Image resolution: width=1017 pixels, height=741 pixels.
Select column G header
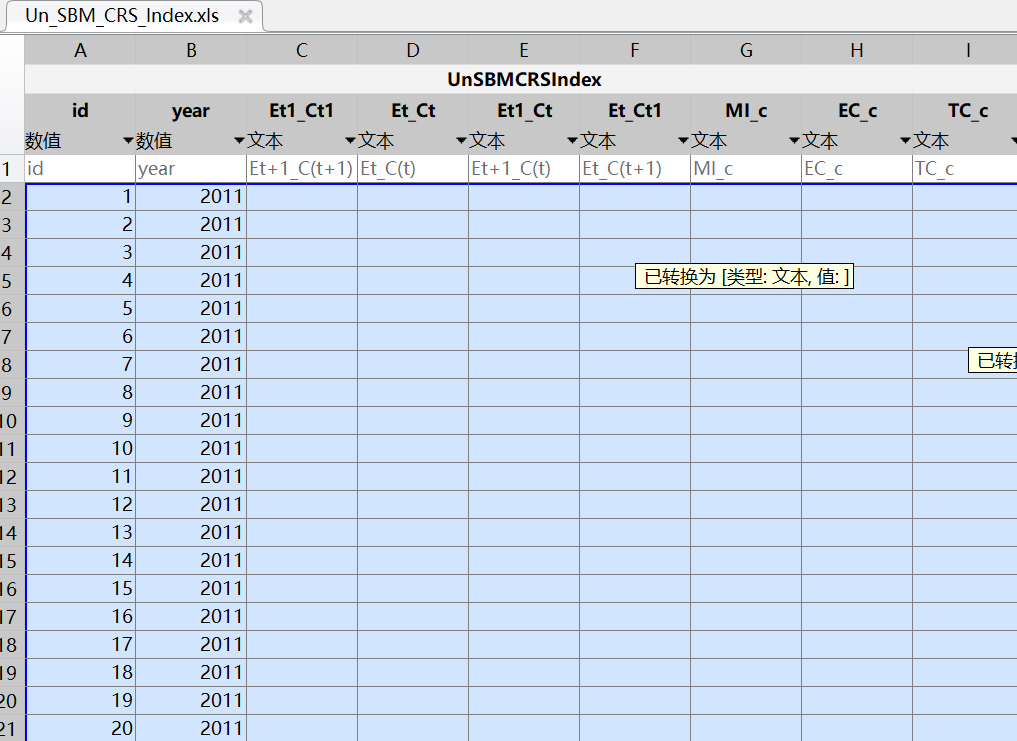746,50
